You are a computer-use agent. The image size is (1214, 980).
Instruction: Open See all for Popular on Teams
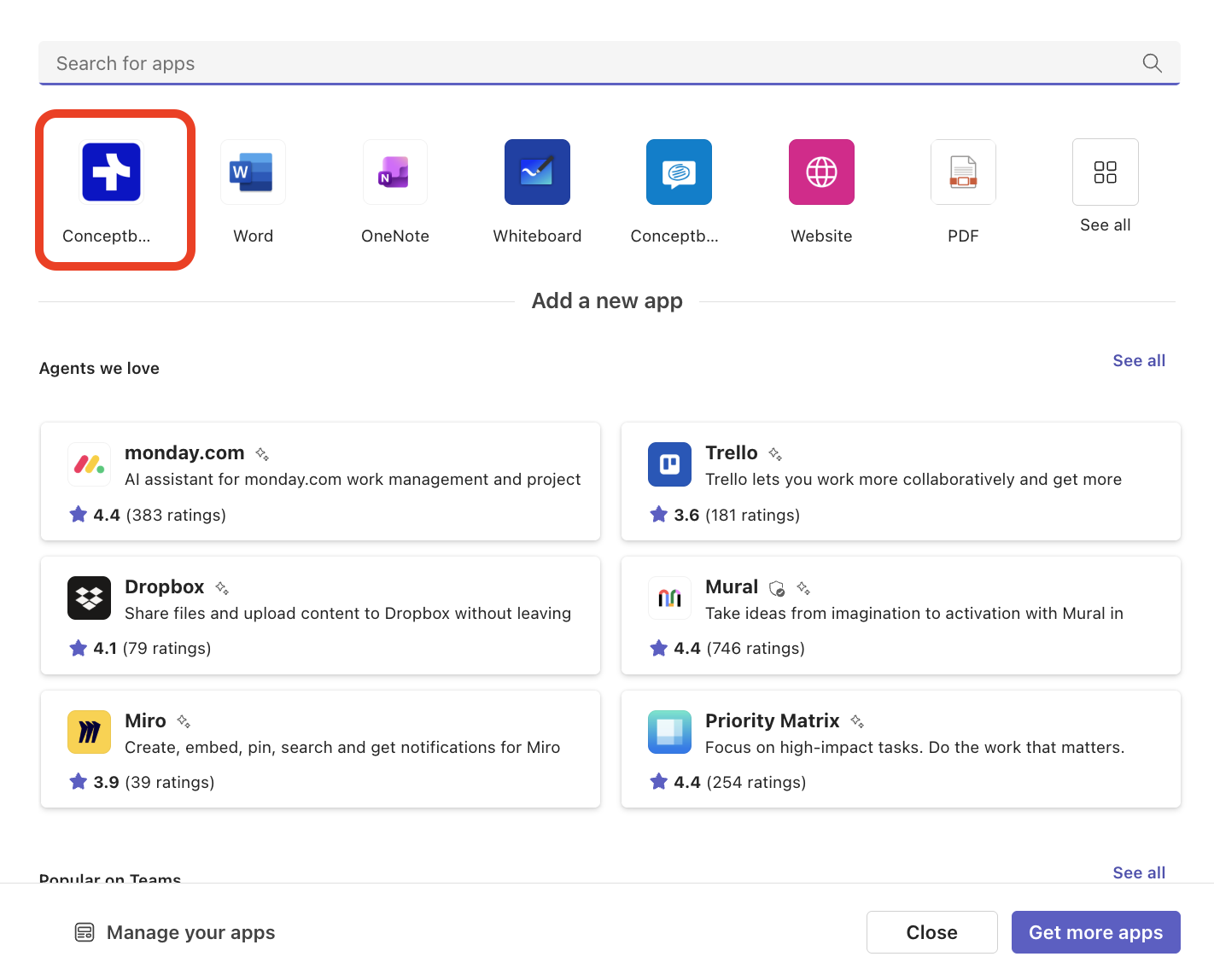point(1139,872)
